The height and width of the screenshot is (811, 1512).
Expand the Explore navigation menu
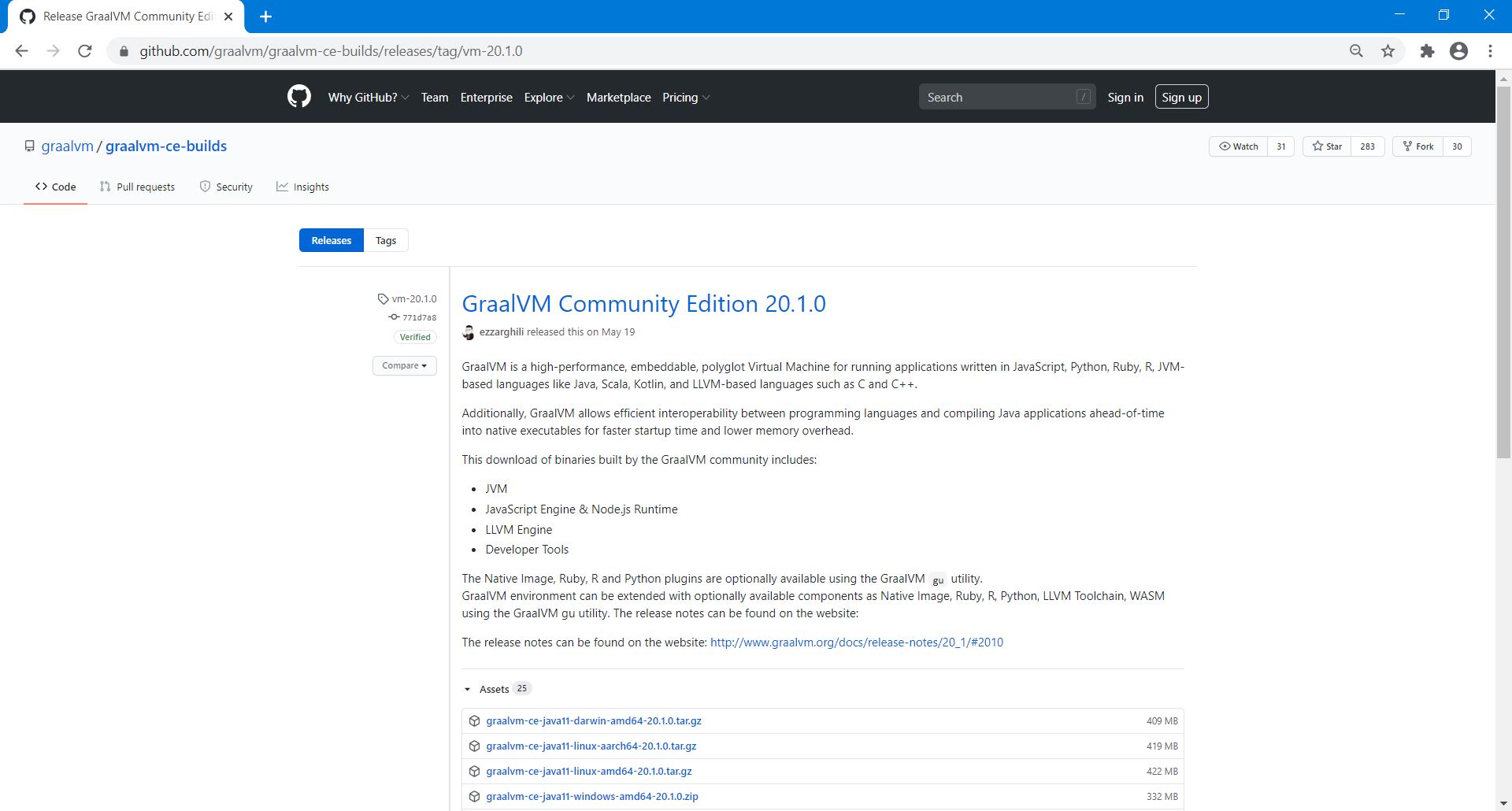548,98
